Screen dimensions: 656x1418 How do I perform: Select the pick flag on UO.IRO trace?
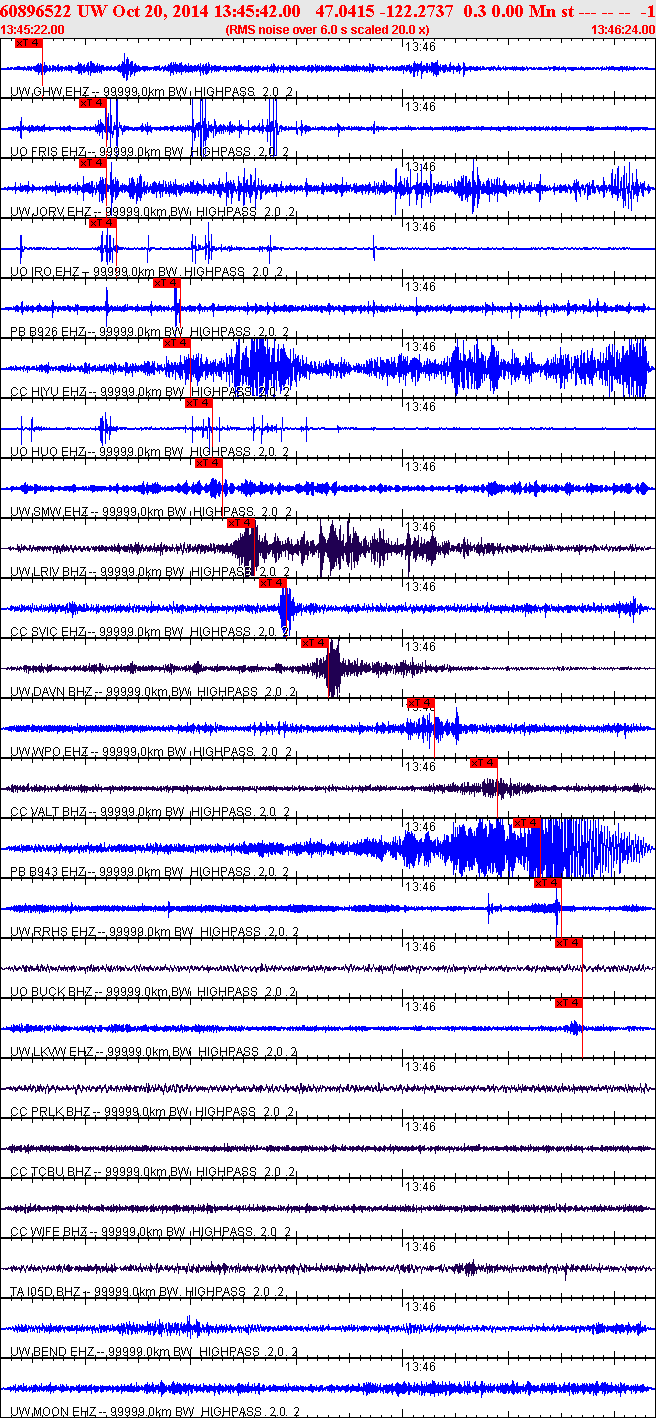pos(103,223)
